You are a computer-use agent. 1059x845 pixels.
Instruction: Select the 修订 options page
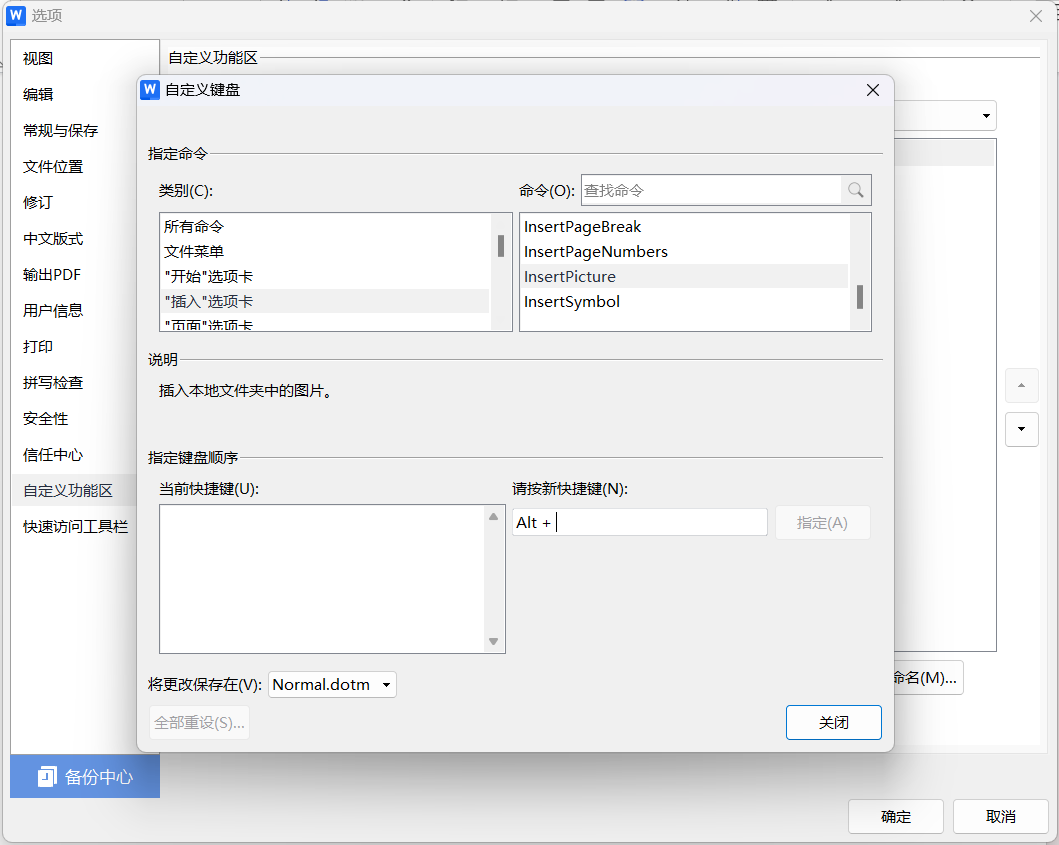[x=38, y=203]
